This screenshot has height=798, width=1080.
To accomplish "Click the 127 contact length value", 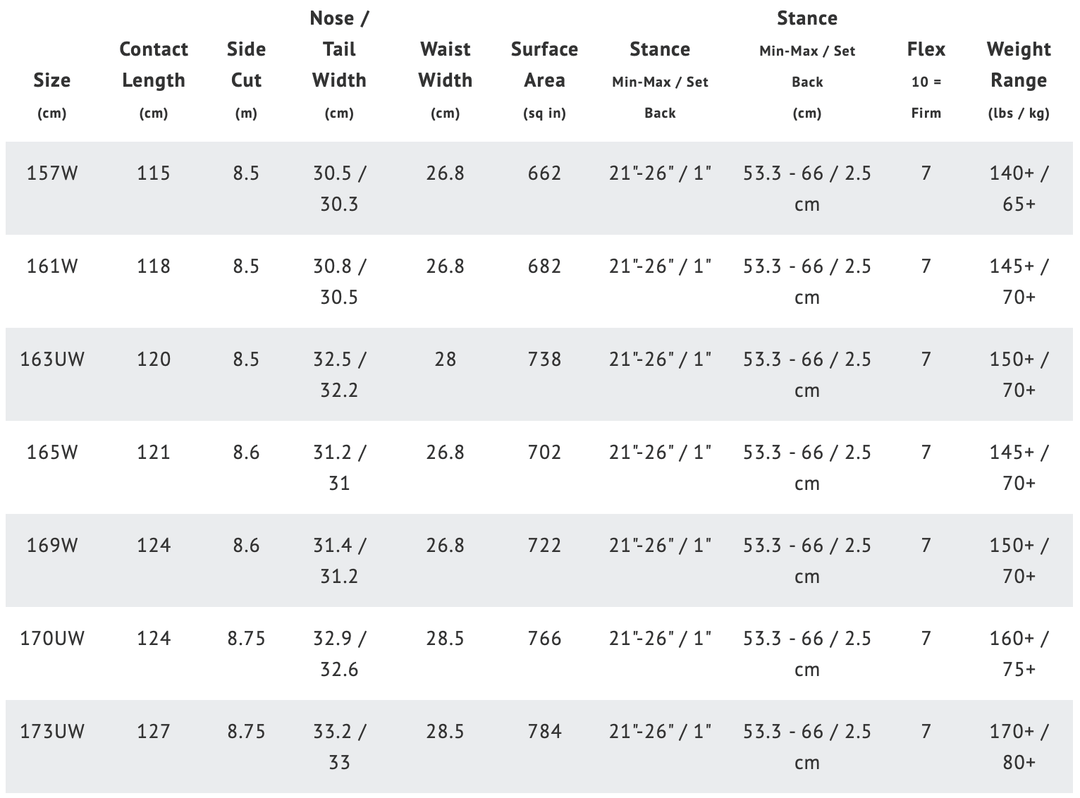I will [x=153, y=731].
